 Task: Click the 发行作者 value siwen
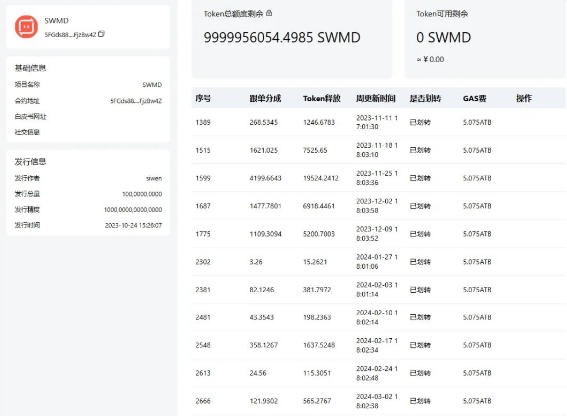[154, 178]
